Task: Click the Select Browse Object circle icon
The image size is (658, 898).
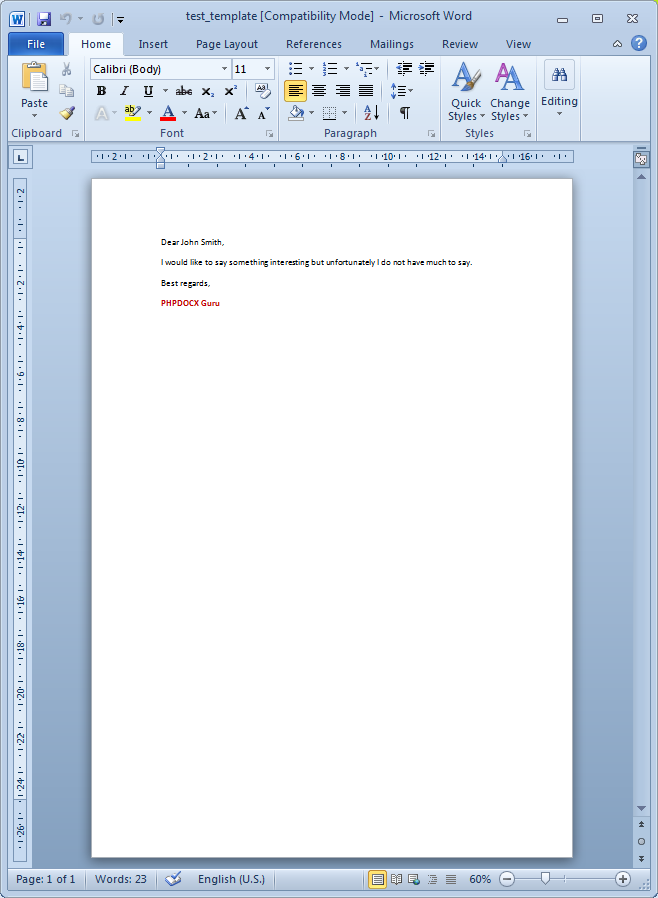Action: 641,841
